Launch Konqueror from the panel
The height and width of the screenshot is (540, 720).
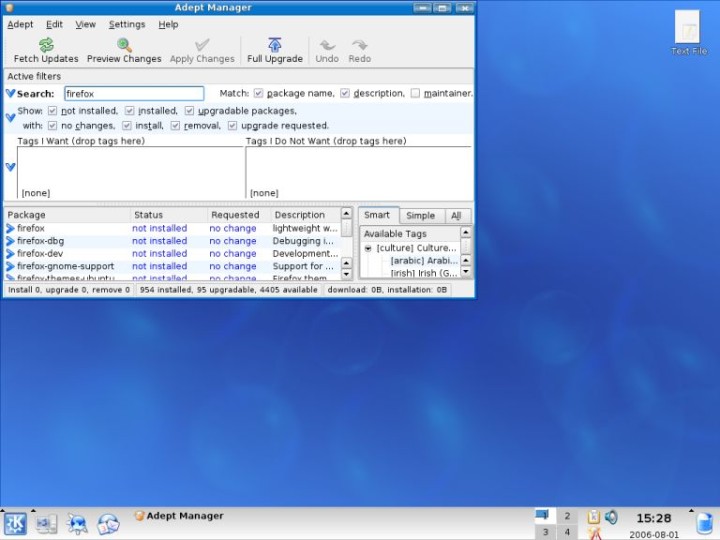77,523
